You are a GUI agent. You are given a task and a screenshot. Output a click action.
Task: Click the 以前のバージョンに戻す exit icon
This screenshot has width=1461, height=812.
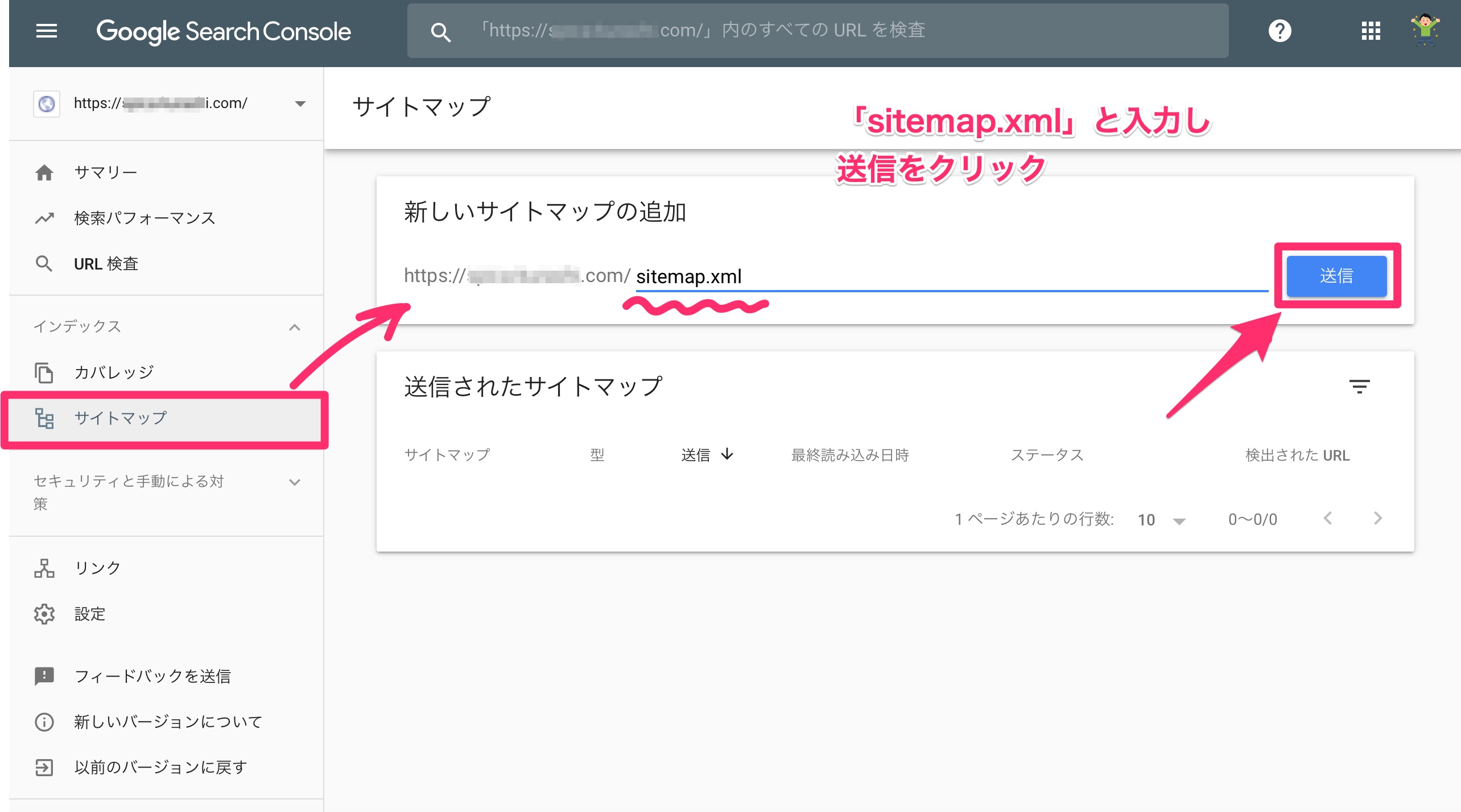click(x=44, y=767)
